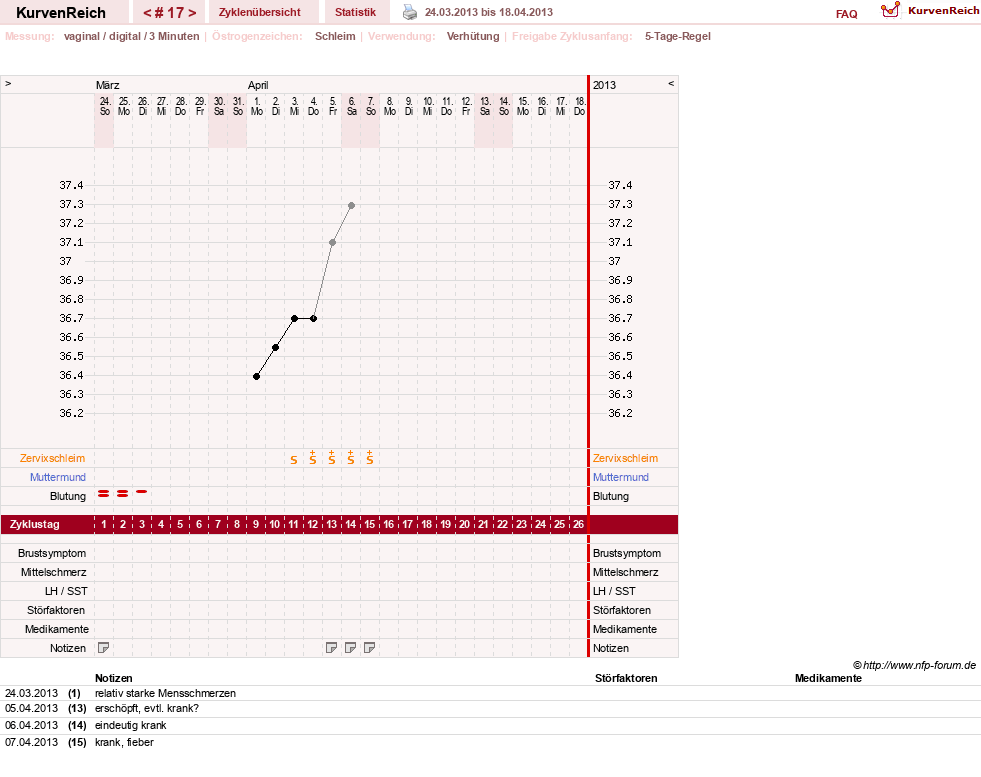Click cervical mucus S+ symbol on day 13
The width and height of the screenshot is (981, 777).
pos(332,457)
